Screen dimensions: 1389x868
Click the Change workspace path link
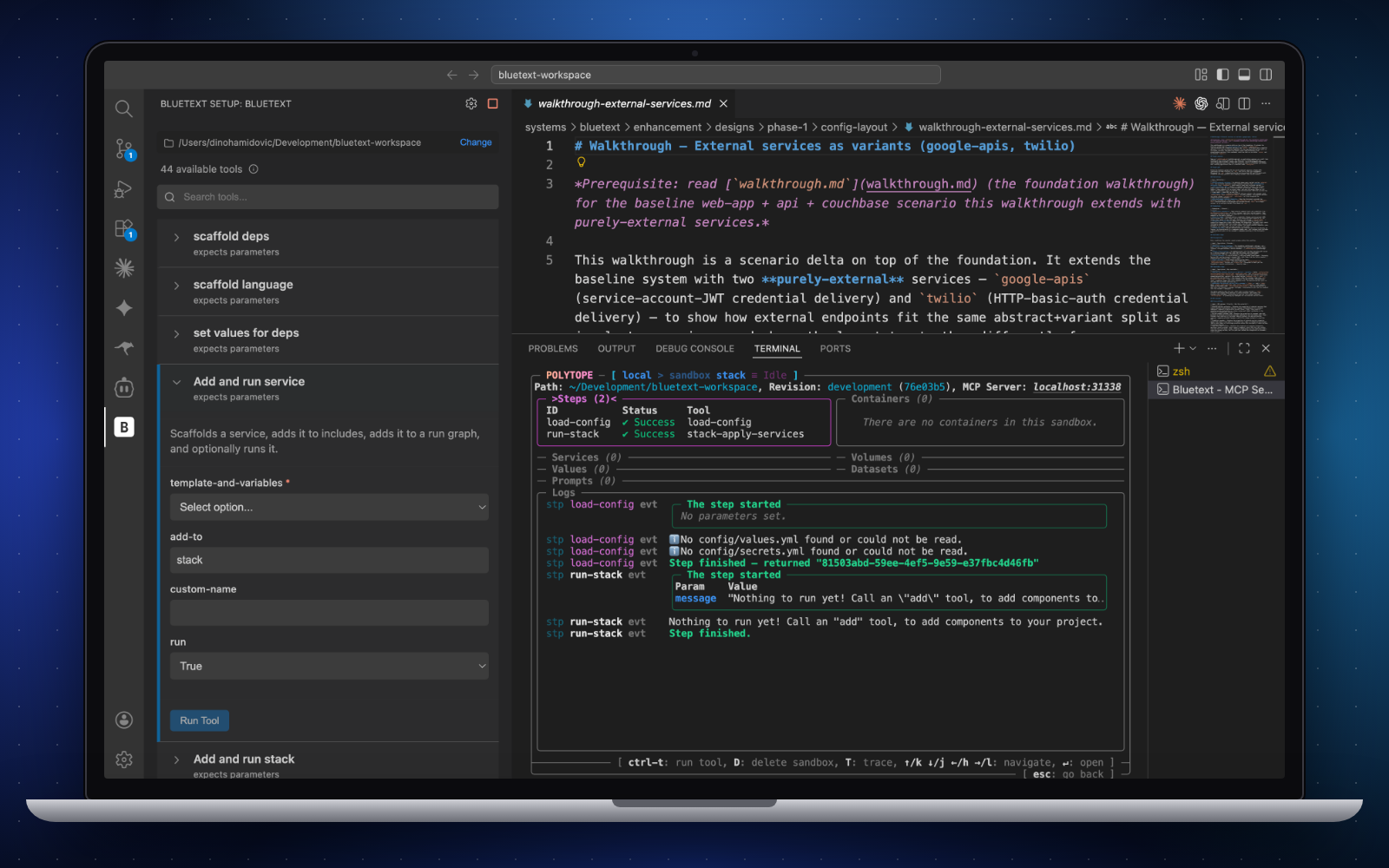476,142
